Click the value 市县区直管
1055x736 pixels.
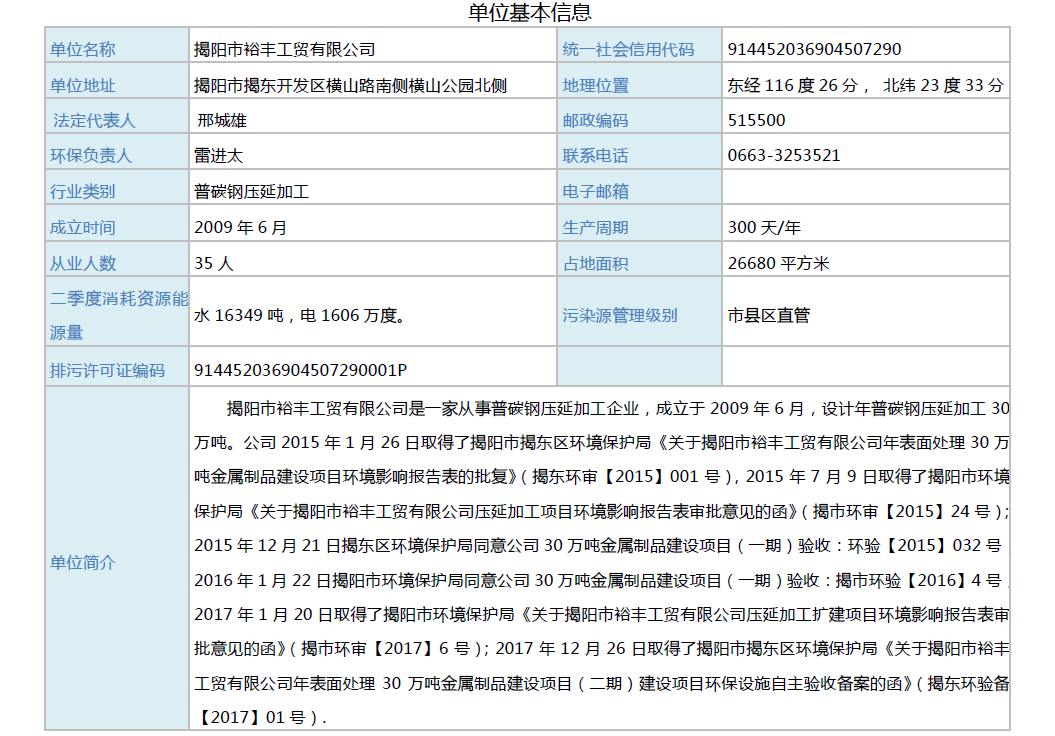[768, 316]
